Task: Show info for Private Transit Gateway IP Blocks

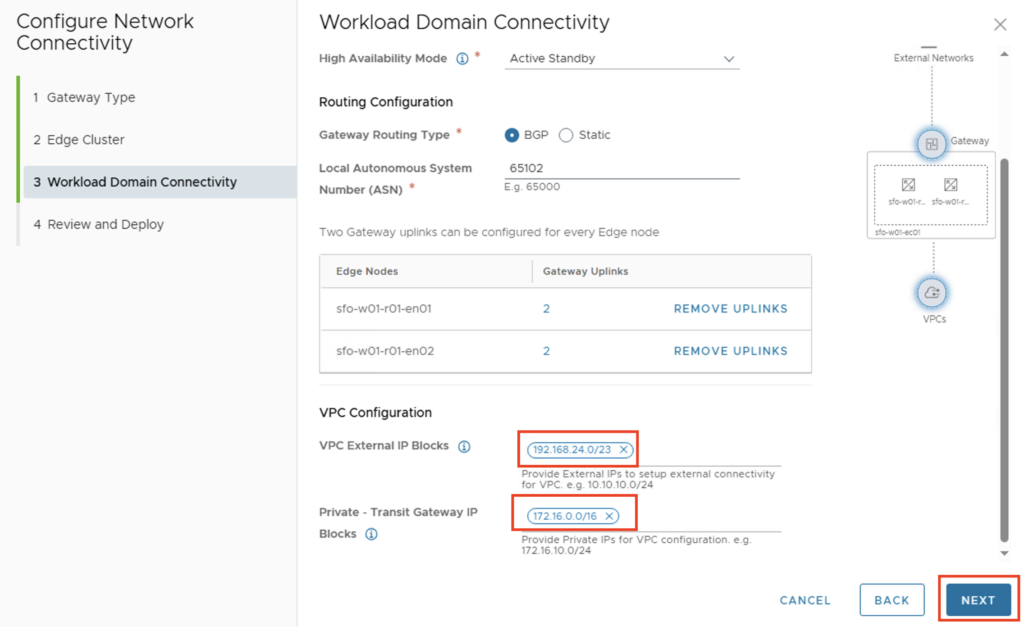Action: click(x=371, y=534)
